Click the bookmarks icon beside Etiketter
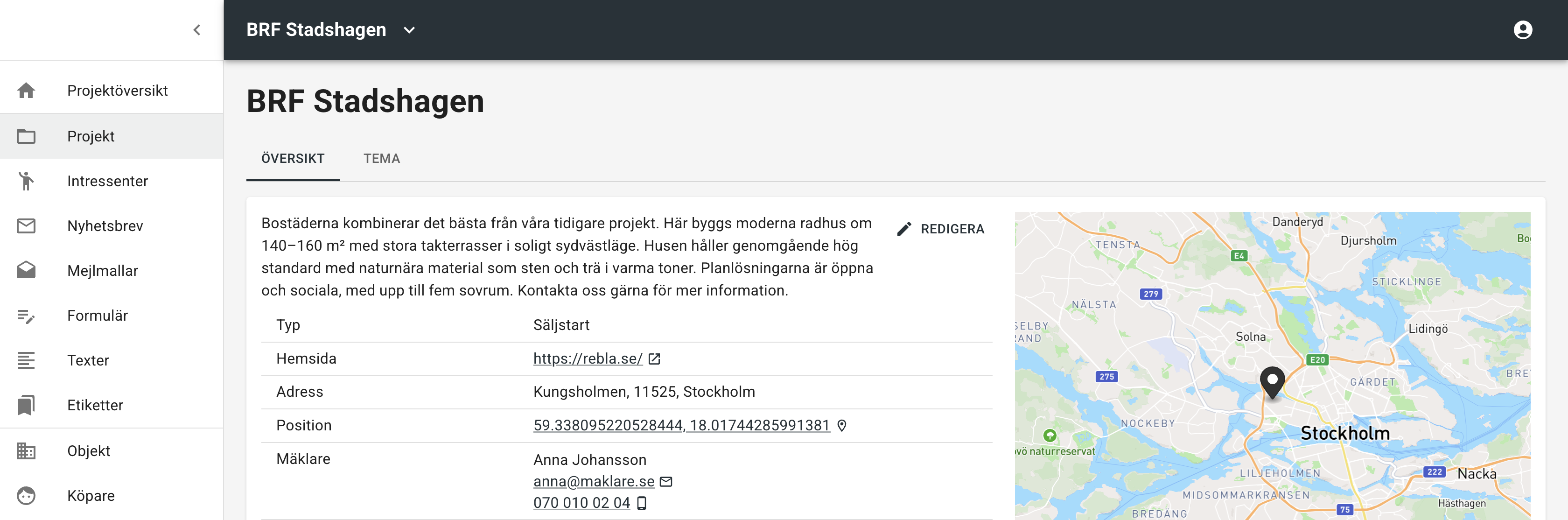The height and width of the screenshot is (520, 1568). coord(26,406)
